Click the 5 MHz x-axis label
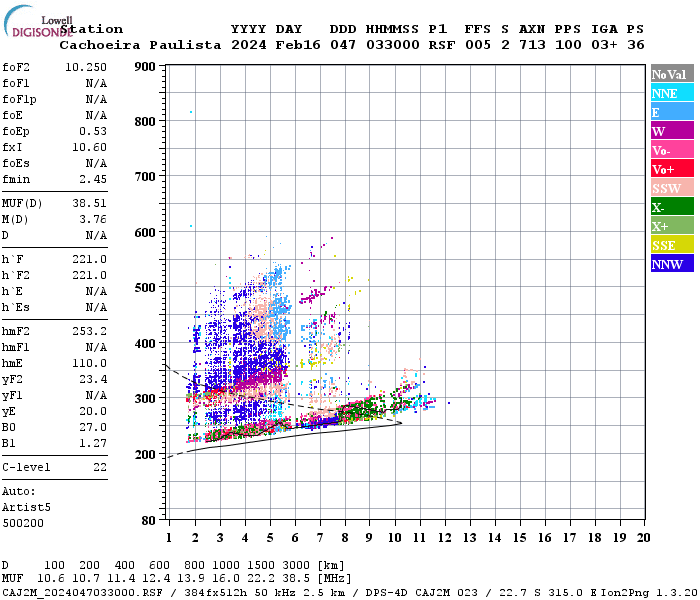Viewport: 700px width, 600px height. (x=270, y=538)
